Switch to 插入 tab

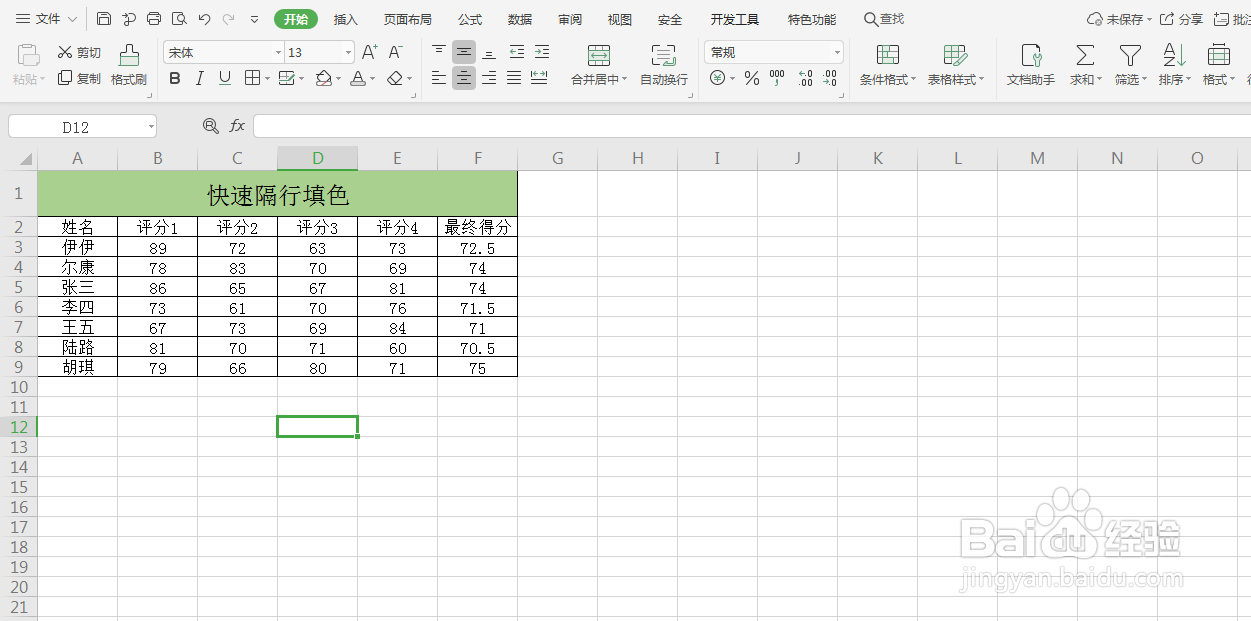click(345, 19)
